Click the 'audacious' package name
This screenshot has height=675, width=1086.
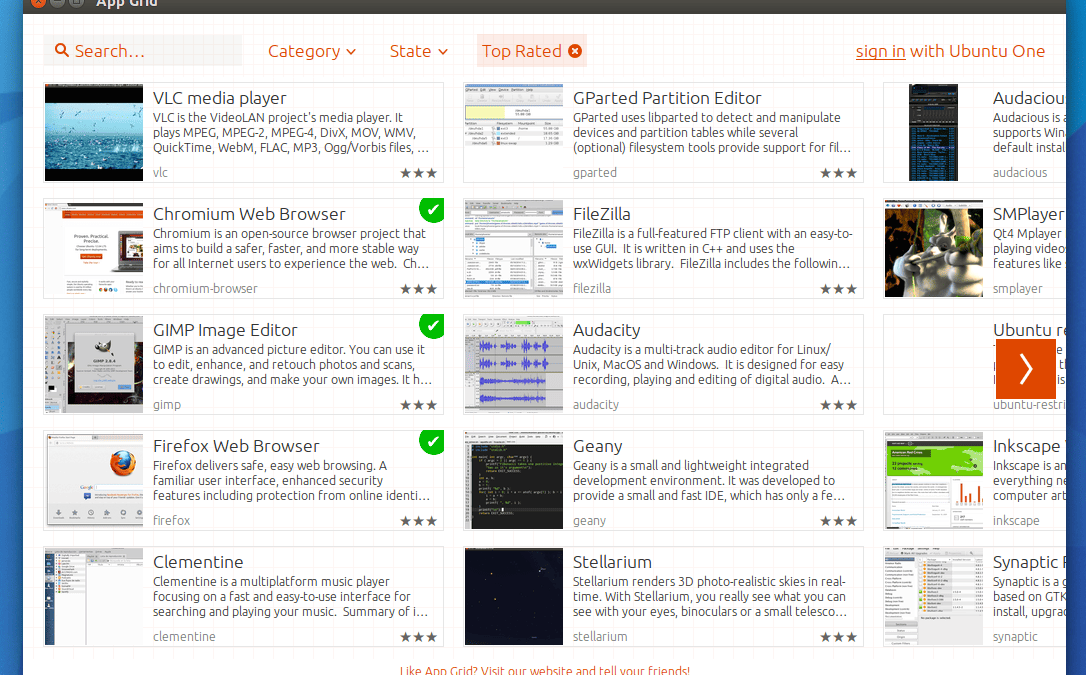[1020, 173]
